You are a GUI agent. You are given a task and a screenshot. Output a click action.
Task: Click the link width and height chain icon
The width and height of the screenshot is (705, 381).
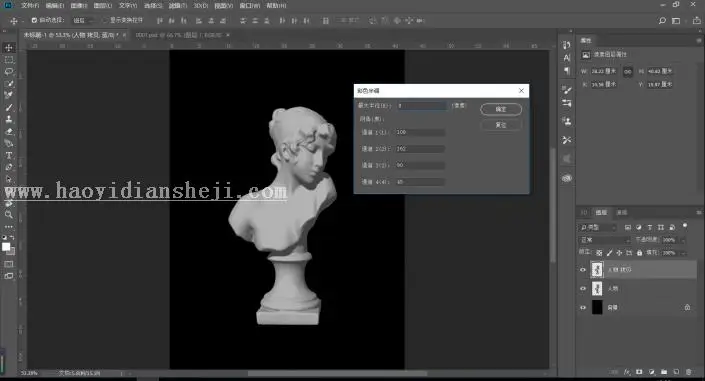(628, 72)
